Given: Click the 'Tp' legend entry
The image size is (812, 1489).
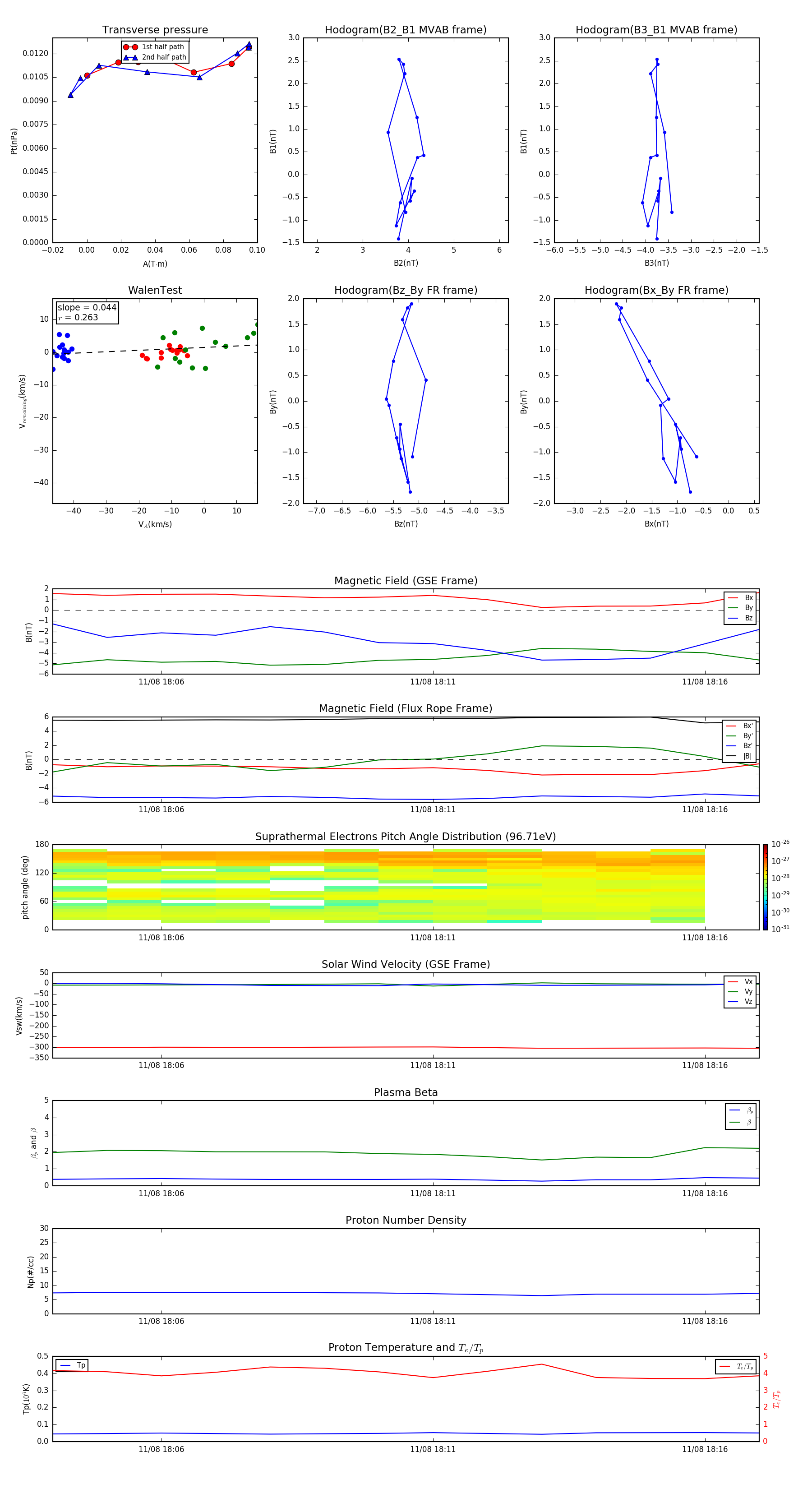Looking at the screenshot, I should [72, 1365].
